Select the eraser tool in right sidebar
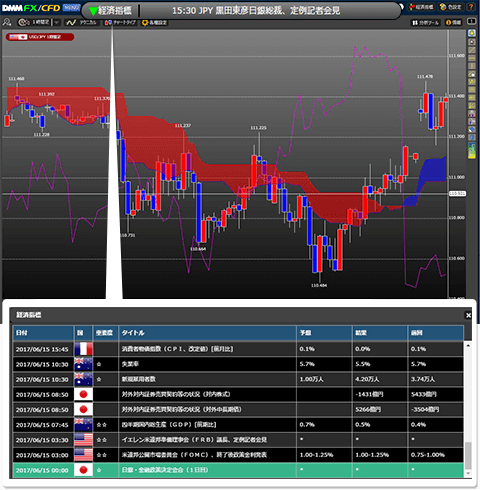Screen dimensions: 480x490 pyautogui.click(x=472, y=129)
